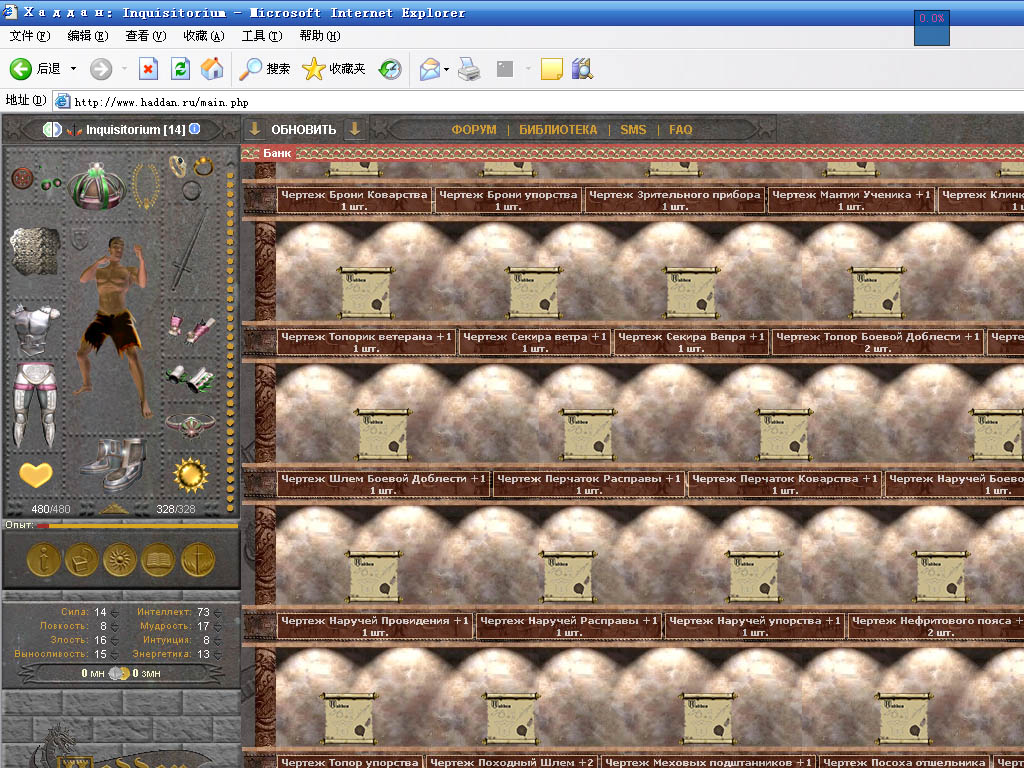This screenshot has width=1024, height=768.
Task: Open the ФОРУМ link
Action: coord(474,129)
